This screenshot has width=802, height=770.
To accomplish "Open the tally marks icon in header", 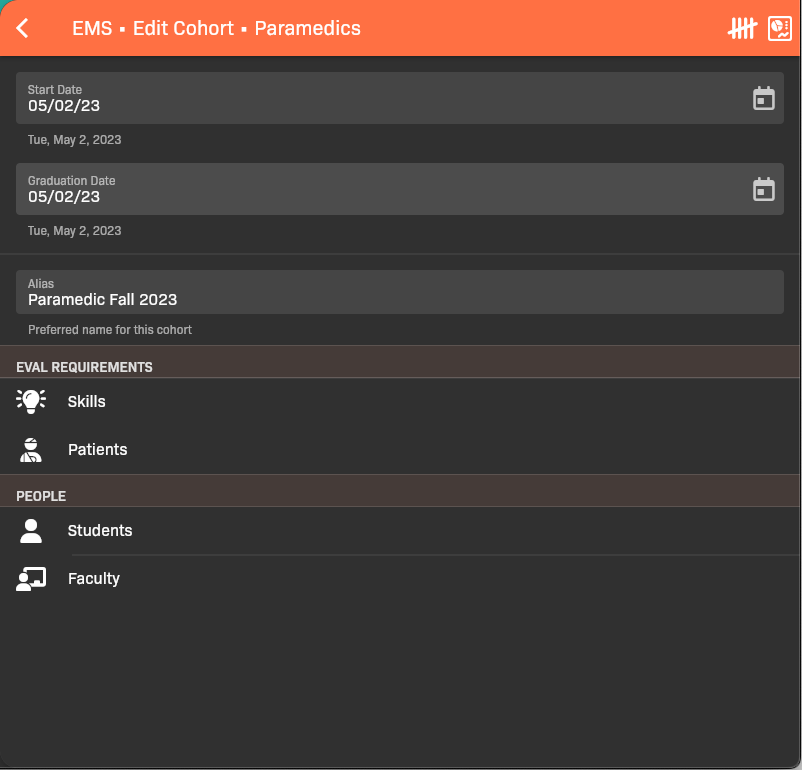I will (x=741, y=29).
